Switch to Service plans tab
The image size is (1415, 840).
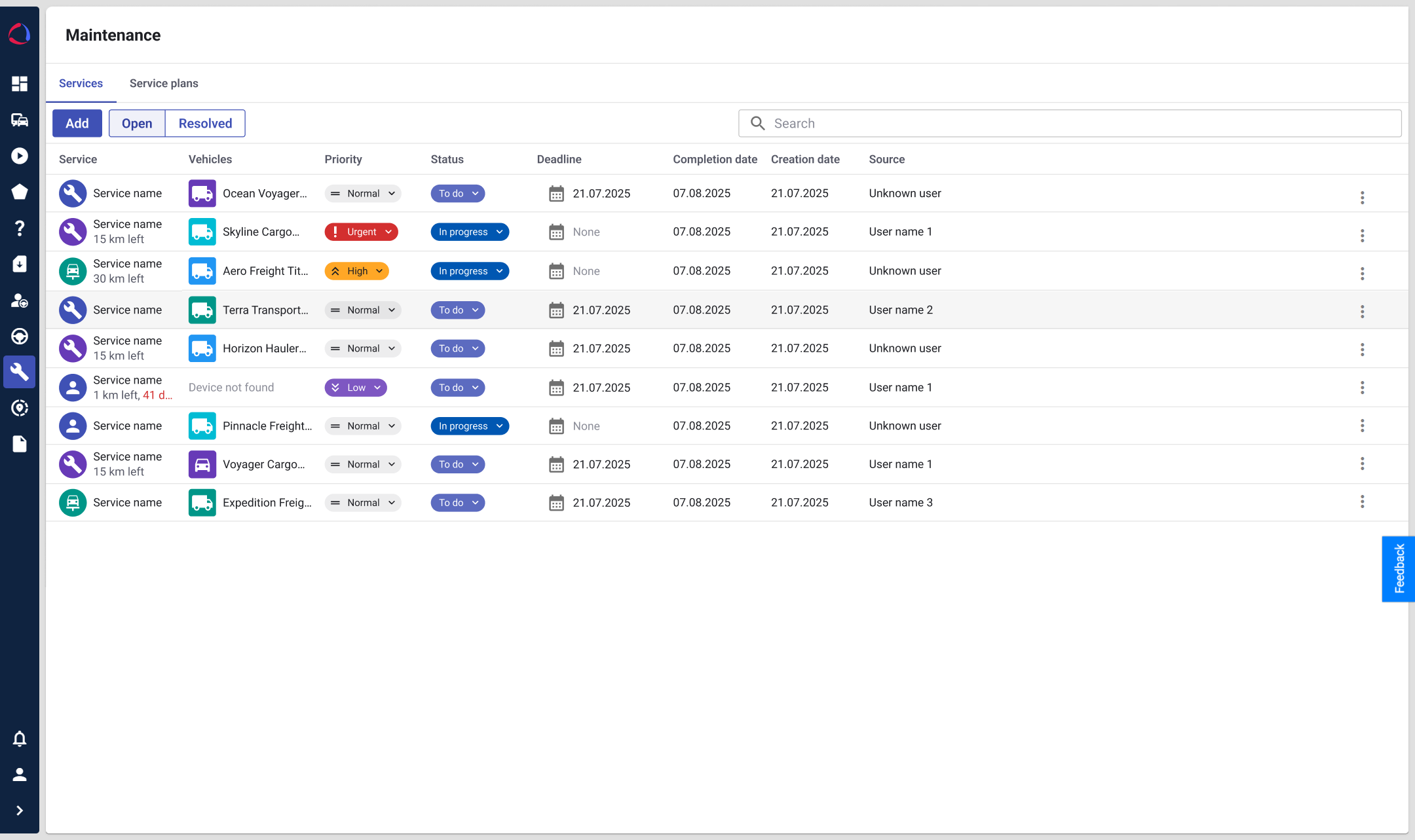(164, 83)
